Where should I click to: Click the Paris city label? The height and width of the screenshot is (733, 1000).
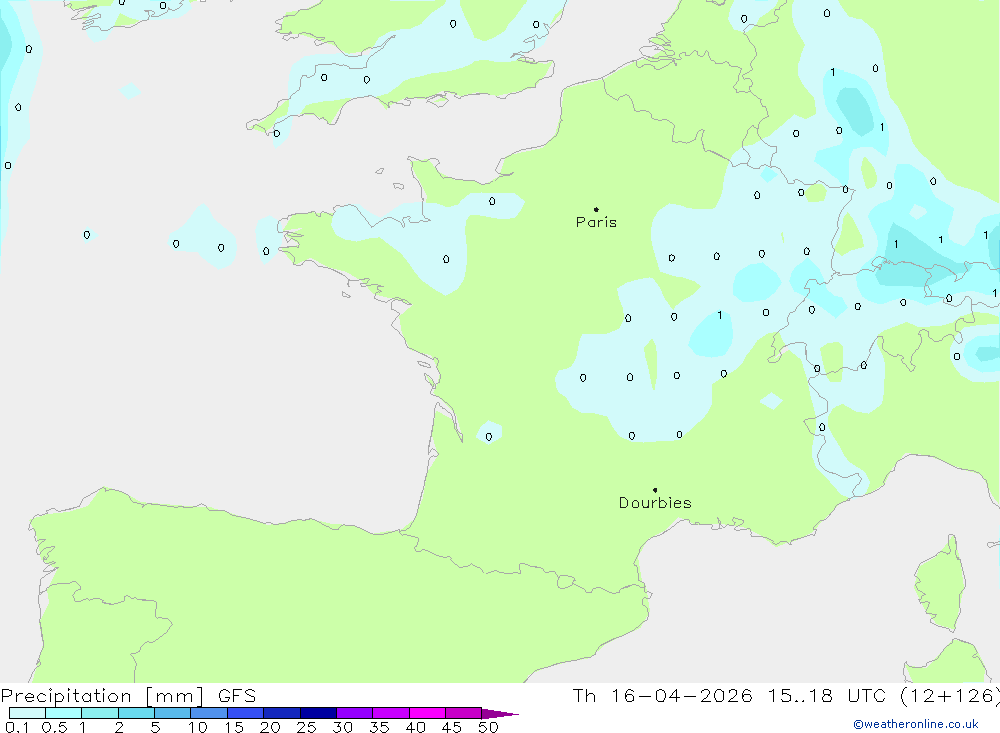tap(596, 222)
